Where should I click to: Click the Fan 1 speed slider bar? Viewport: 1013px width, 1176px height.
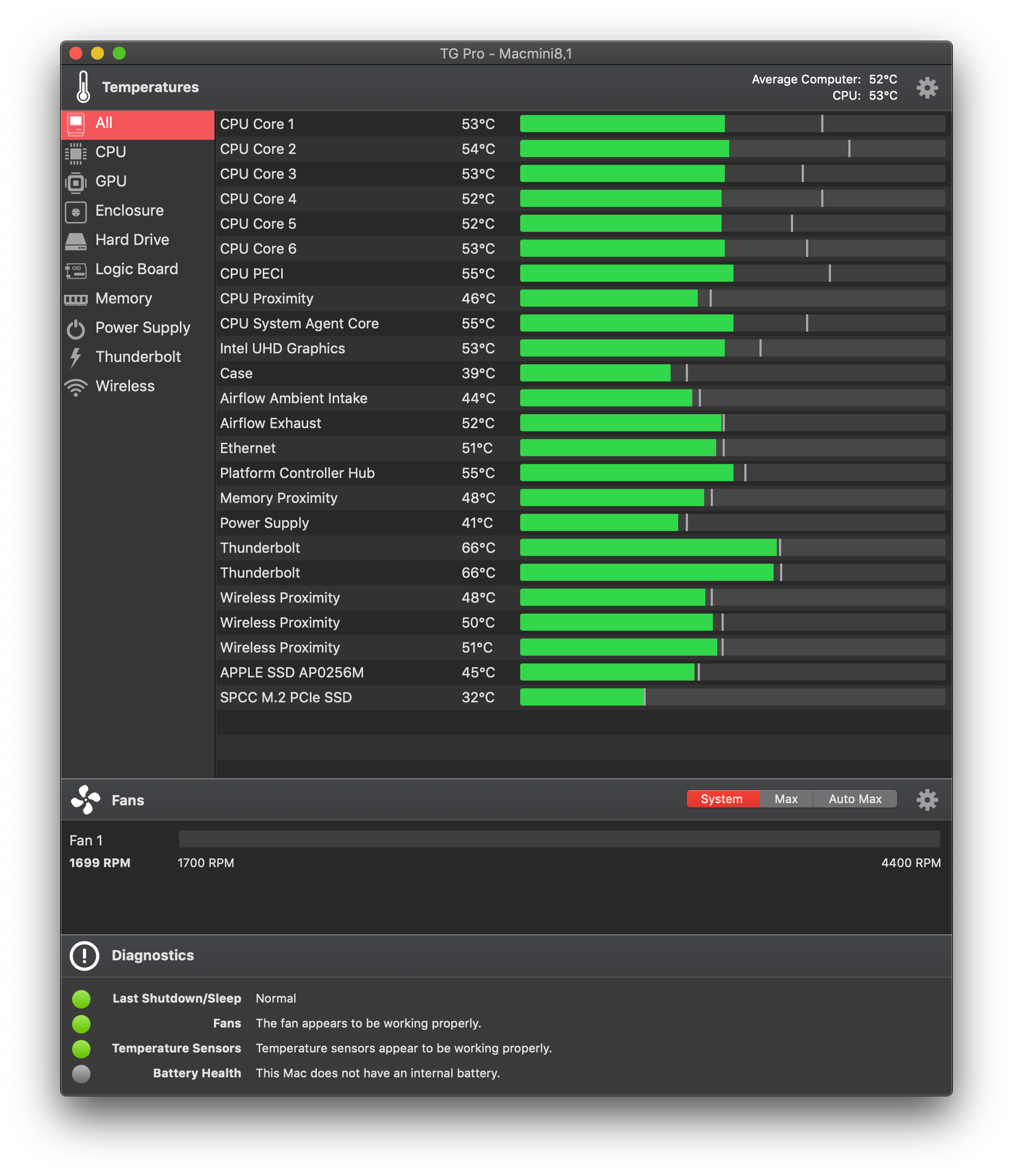559,839
